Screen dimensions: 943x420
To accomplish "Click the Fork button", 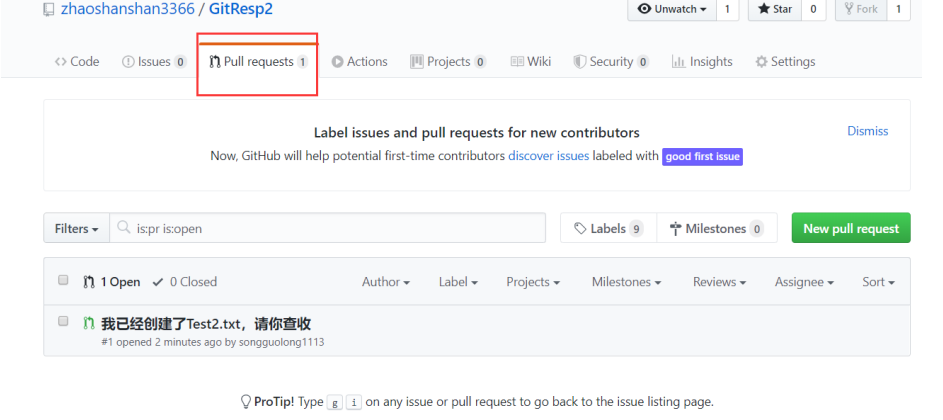I will pyautogui.click(x=861, y=9).
